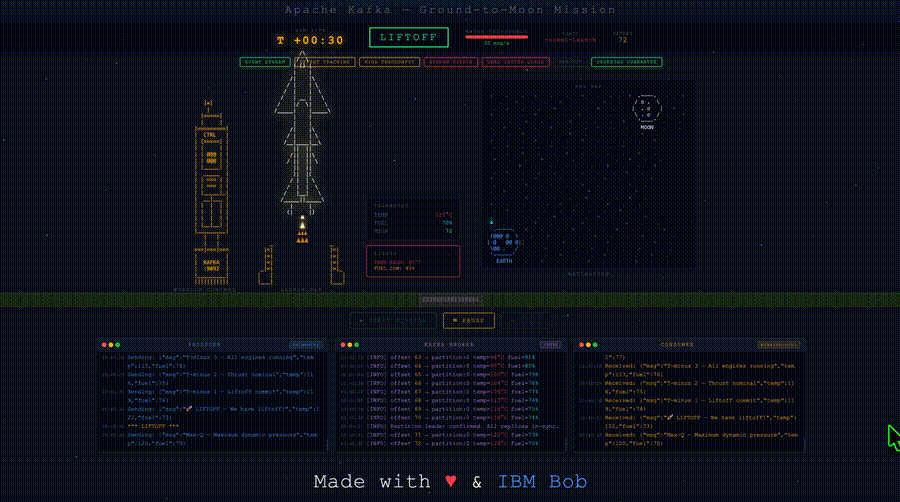
Task: Click the T +00:30 mission timer
Action: (311, 41)
